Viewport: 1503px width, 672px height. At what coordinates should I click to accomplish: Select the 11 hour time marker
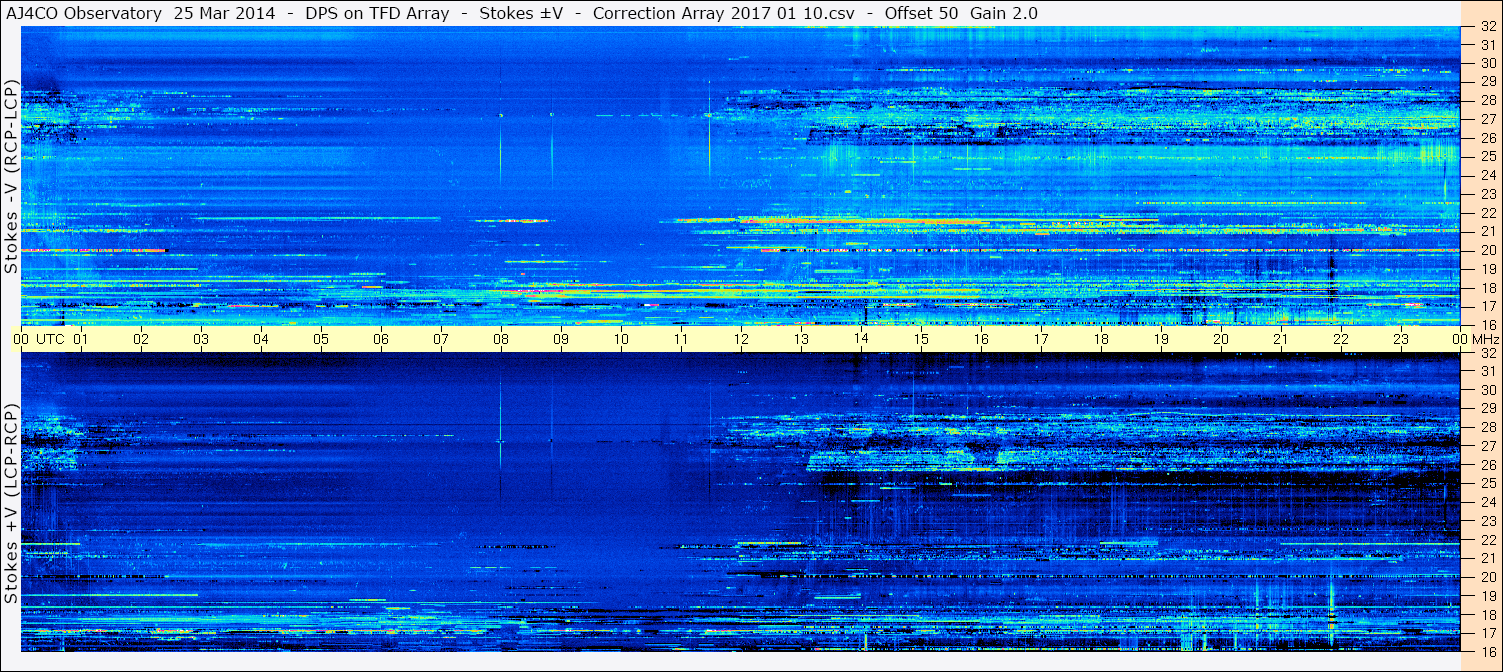coord(681,339)
